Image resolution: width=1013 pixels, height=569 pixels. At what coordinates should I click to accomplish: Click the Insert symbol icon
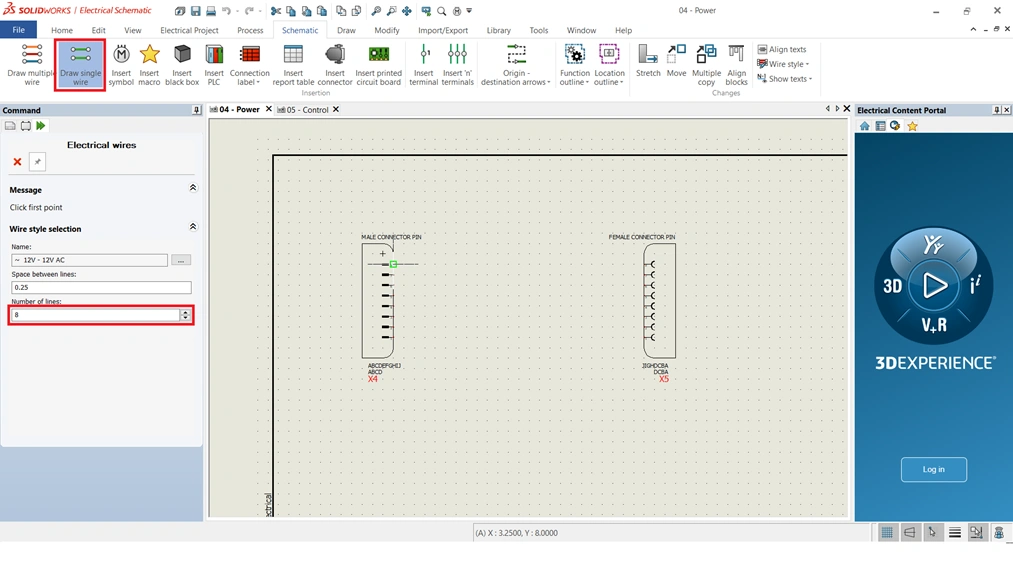click(x=121, y=65)
